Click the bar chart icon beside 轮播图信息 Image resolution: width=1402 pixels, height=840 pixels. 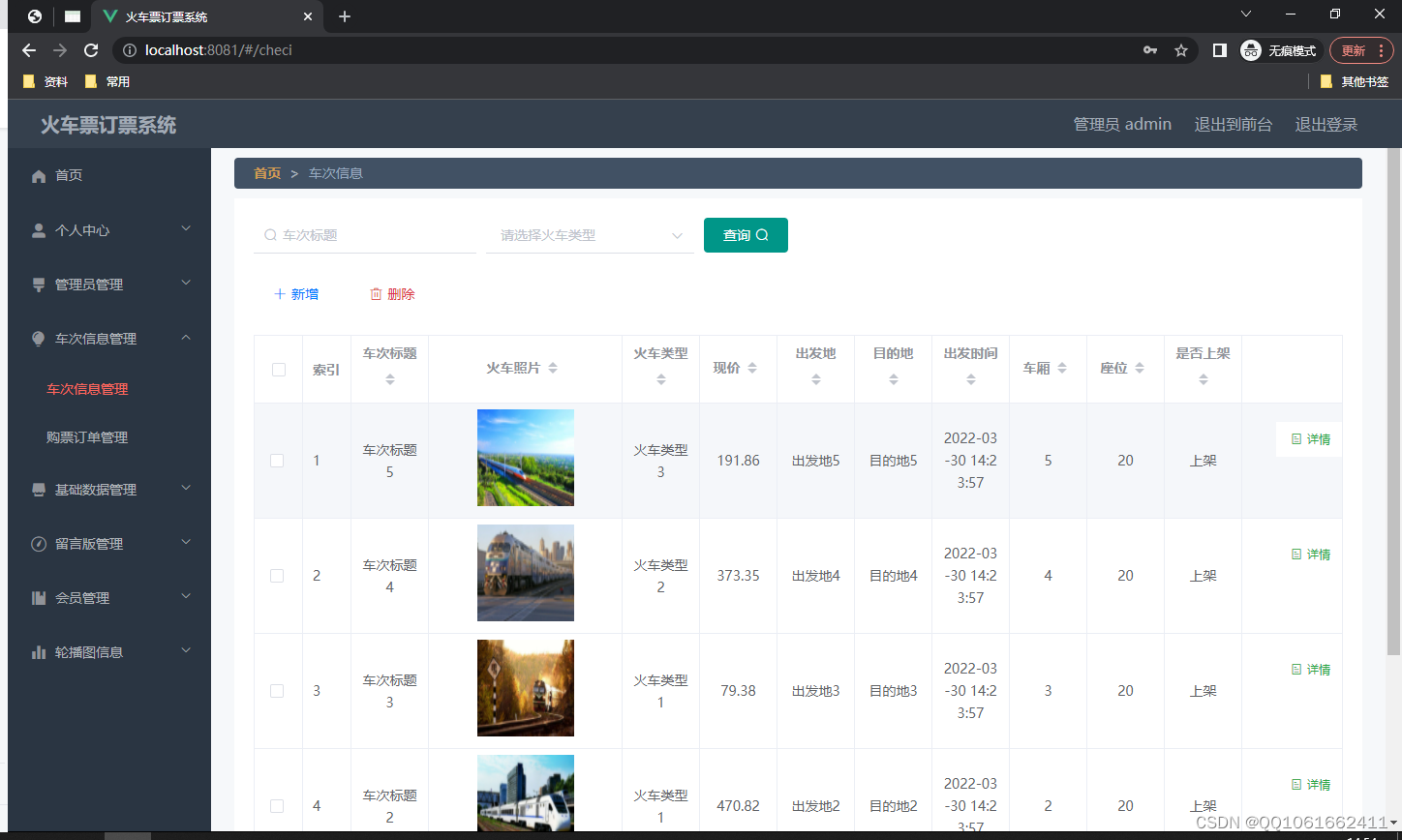pos(37,651)
